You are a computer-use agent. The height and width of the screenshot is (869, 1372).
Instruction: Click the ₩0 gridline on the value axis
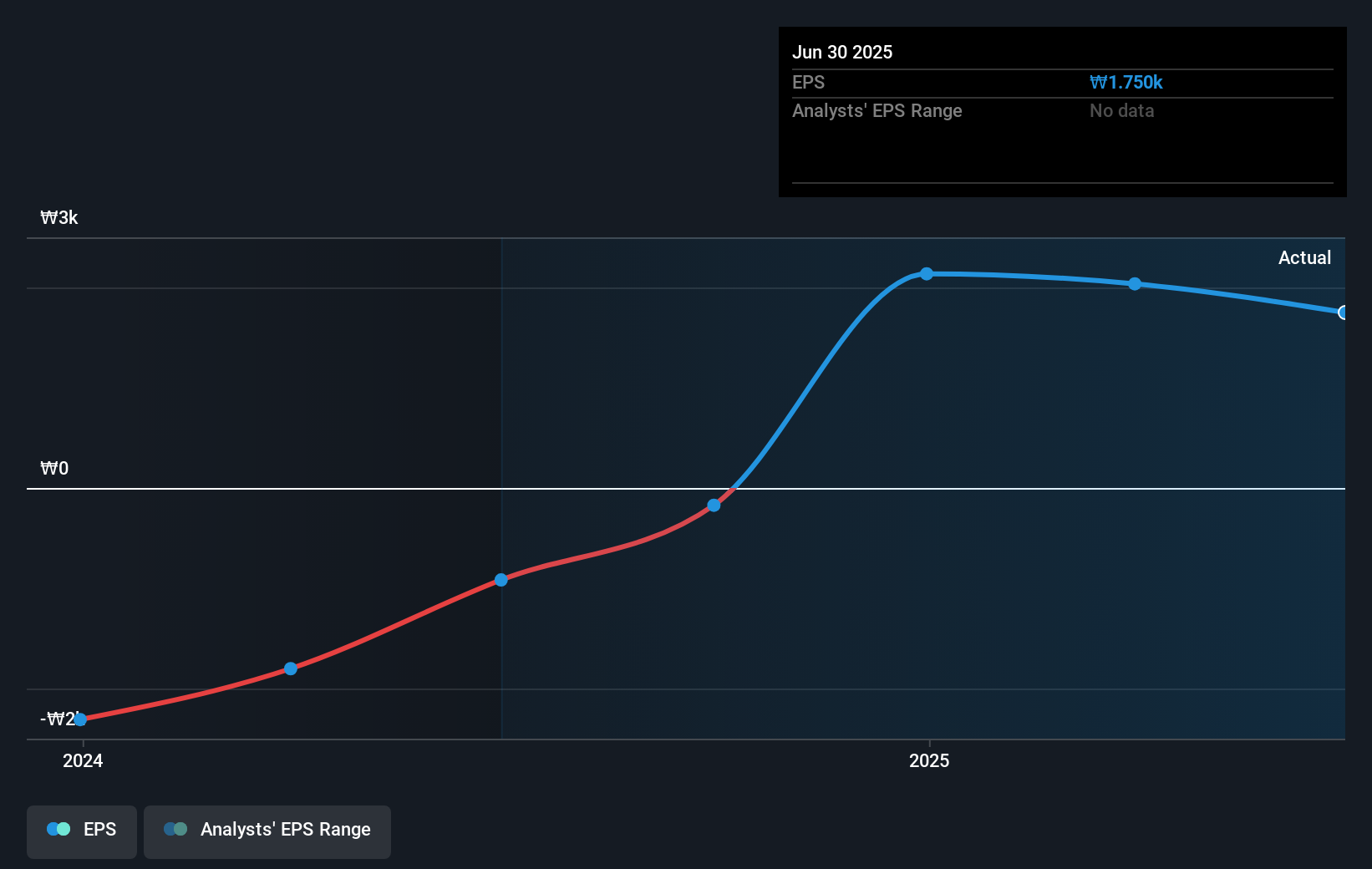point(54,468)
